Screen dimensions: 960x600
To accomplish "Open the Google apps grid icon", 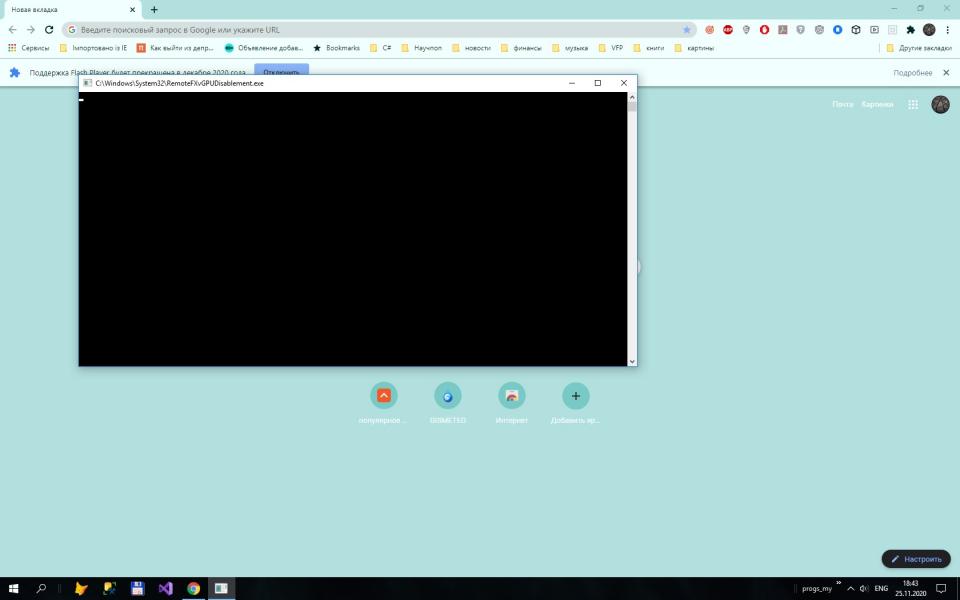I will point(913,104).
